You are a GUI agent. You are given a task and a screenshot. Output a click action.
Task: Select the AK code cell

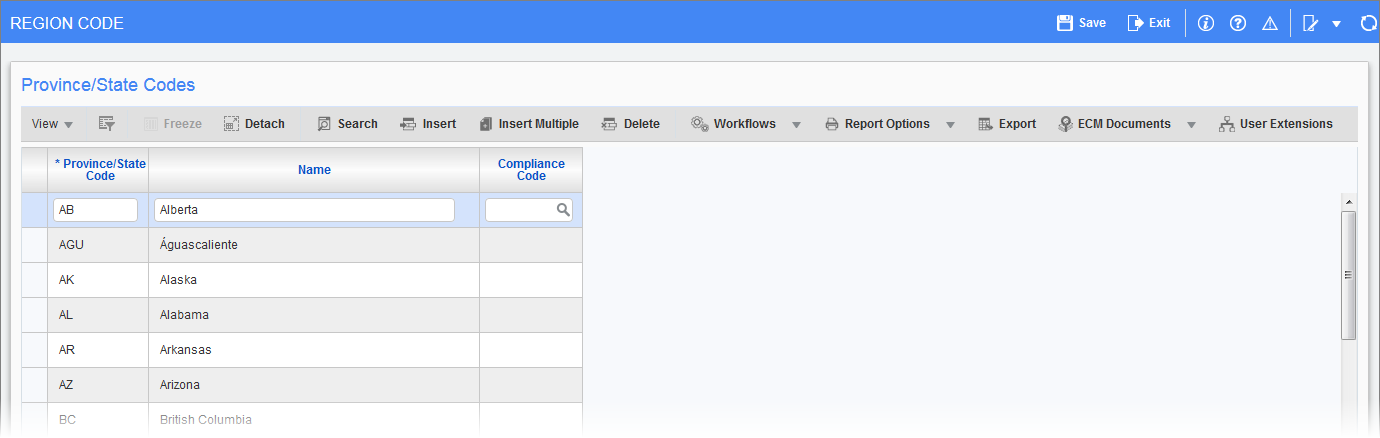coord(98,280)
